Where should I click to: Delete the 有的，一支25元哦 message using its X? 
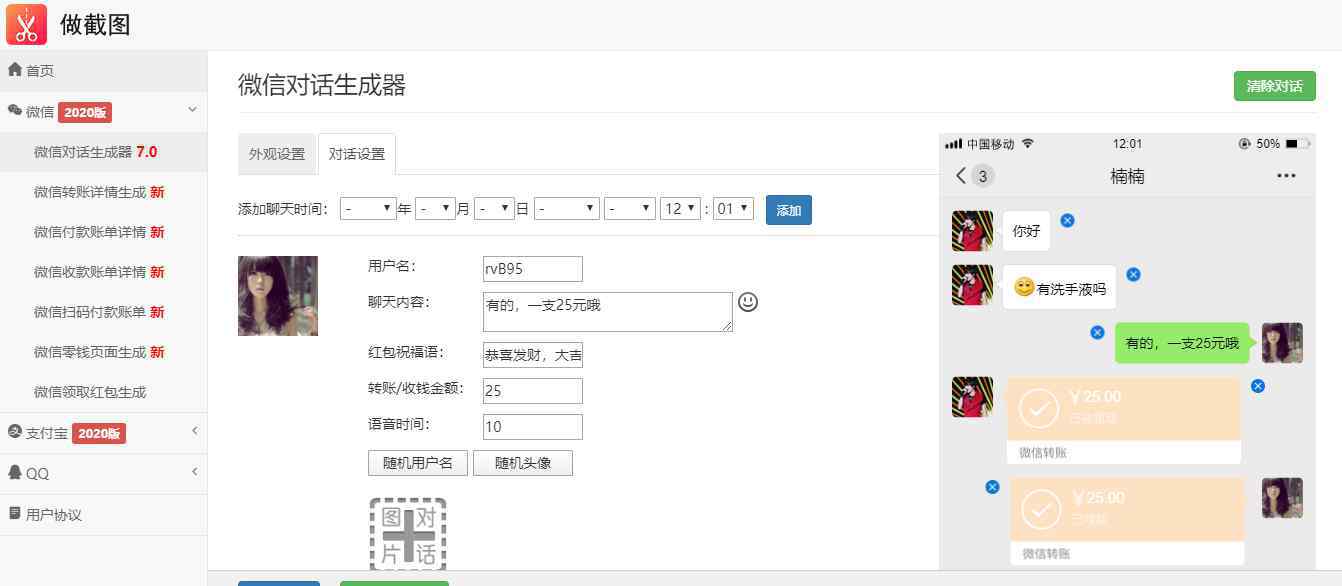pyautogui.click(x=1097, y=332)
